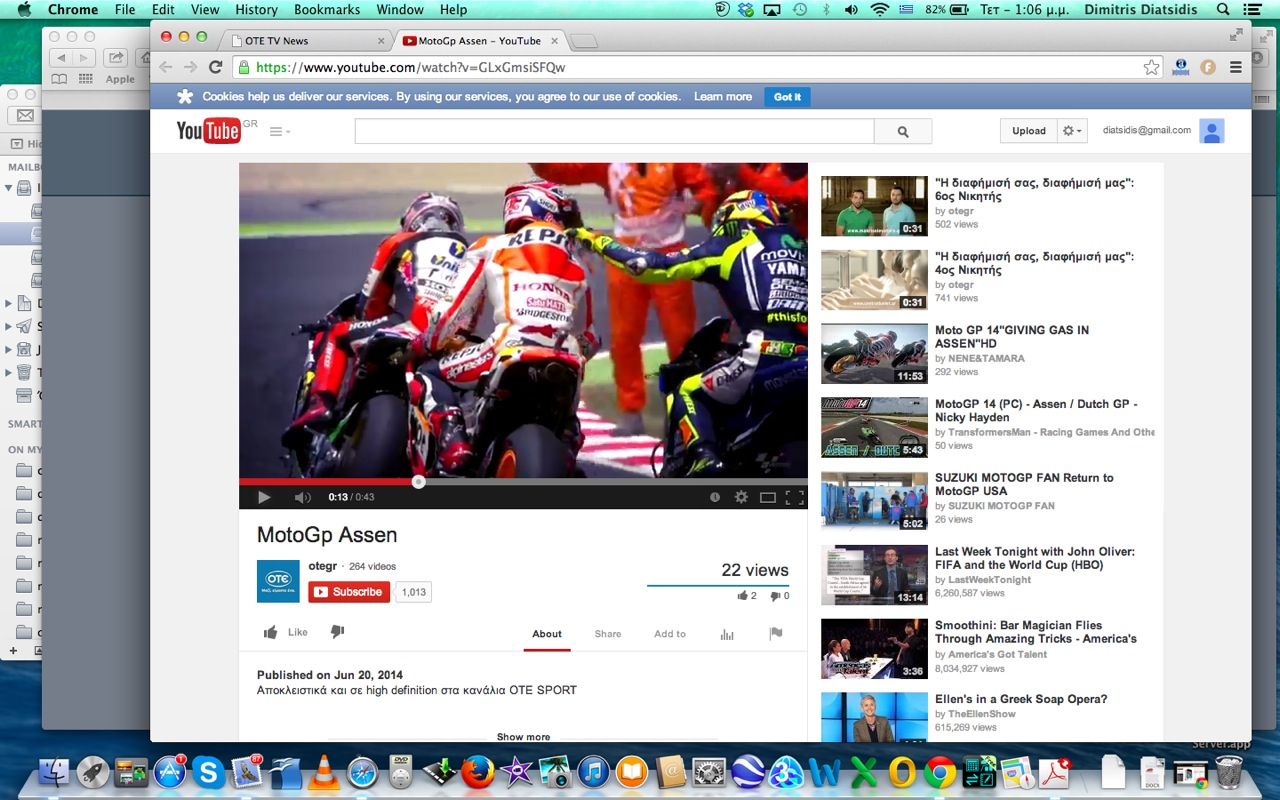
Task: Open diatsidis@gmail.com account link
Action: (1146, 130)
